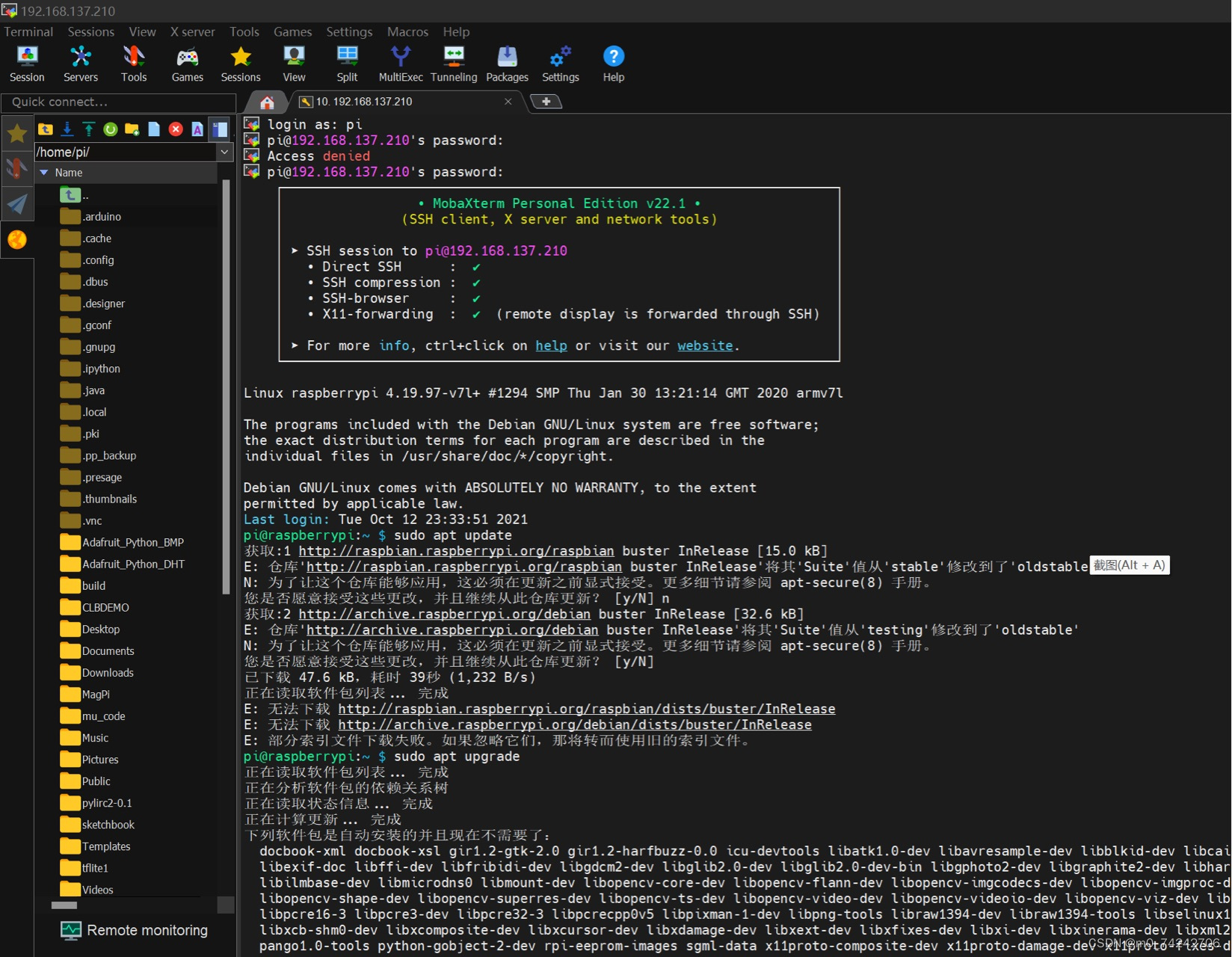
Task: Open archive.raspberrypi.org/debian link on 获取:2 line
Action: point(444,614)
